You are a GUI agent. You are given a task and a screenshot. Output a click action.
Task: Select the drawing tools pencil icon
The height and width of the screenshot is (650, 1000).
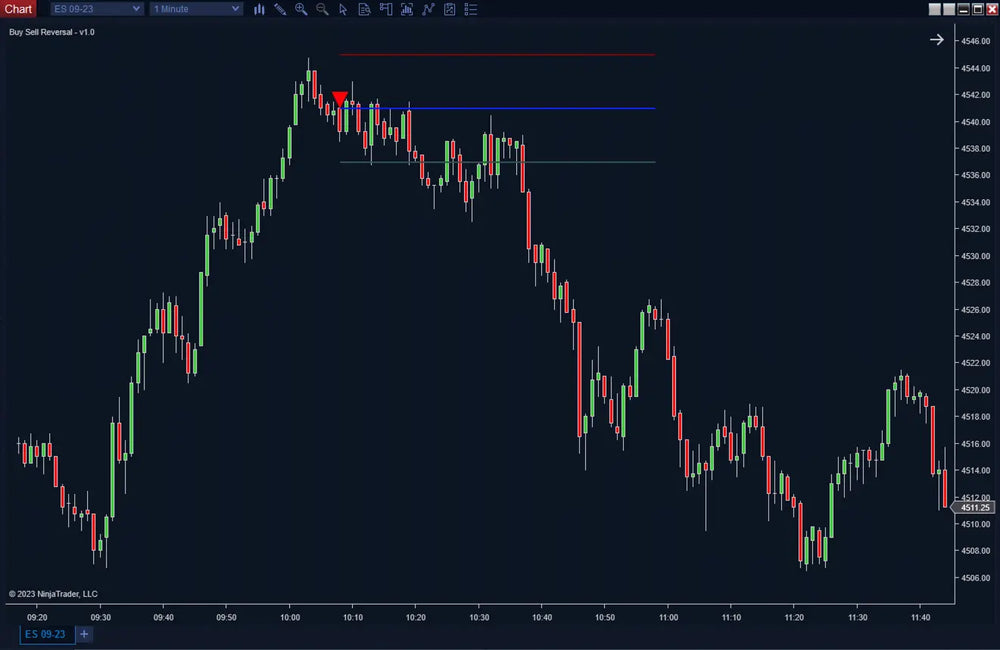coord(280,9)
